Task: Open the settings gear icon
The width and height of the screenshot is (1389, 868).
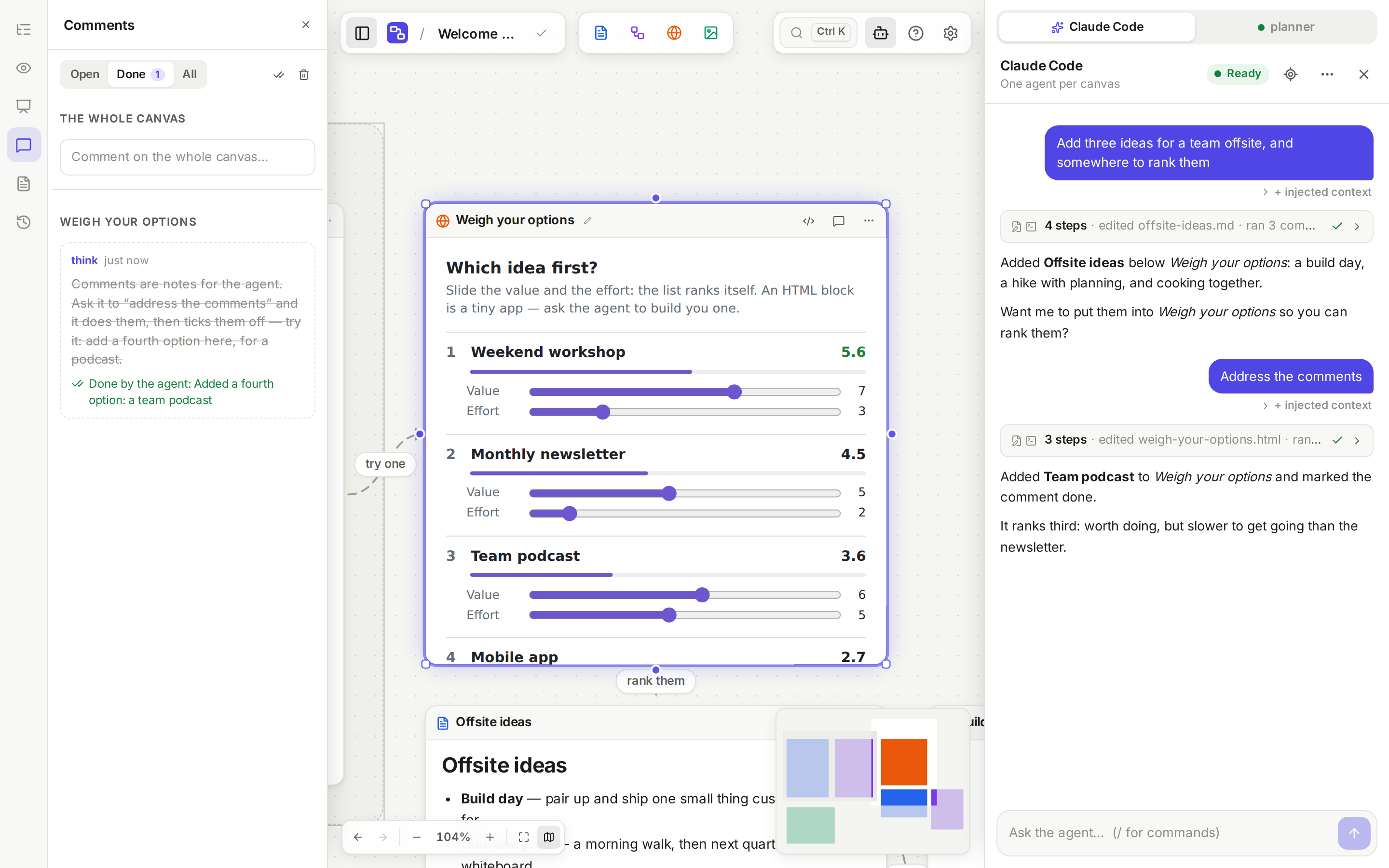Action: click(x=951, y=33)
